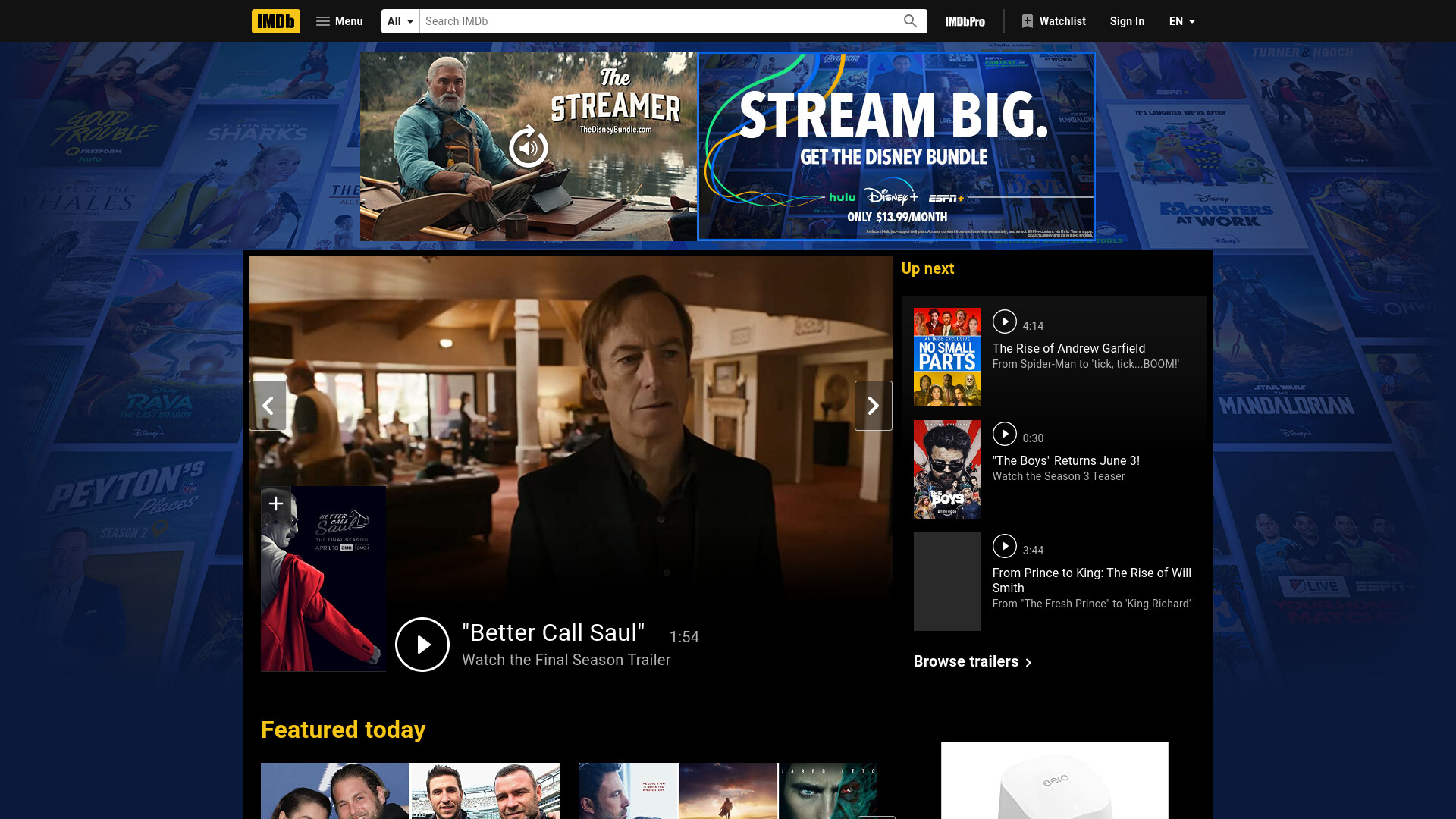Play the Rise of Will Smith video
Screen dimensions: 1456x819
click(x=1005, y=546)
